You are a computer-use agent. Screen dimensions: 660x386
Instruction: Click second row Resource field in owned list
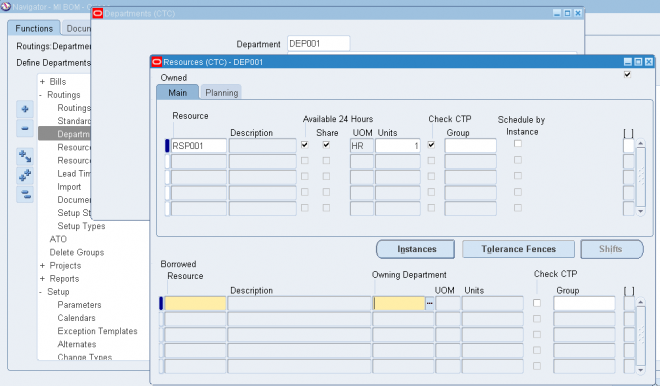199,161
